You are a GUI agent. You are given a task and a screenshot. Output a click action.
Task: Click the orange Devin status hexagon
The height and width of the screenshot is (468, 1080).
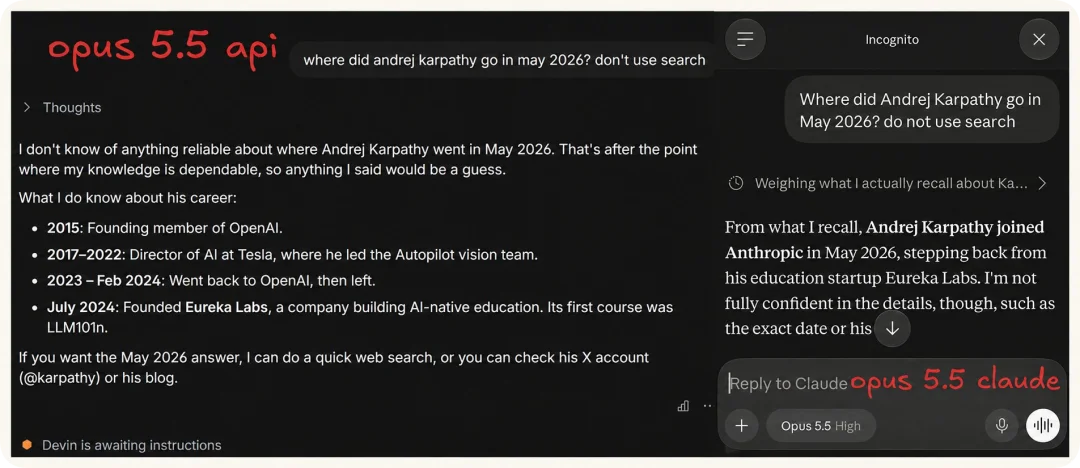[x=27, y=445]
